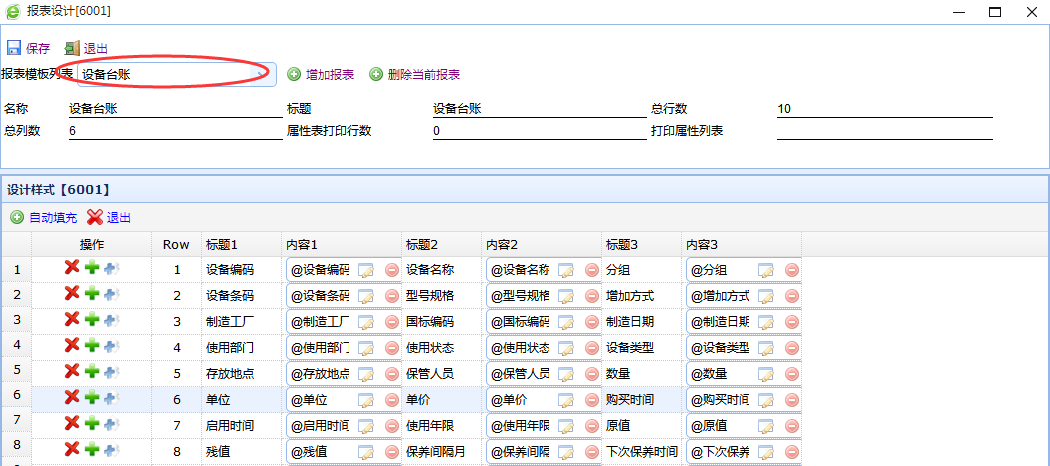Click 删除当前报表 to delete current report
1050x466 pixels.
tap(415, 74)
